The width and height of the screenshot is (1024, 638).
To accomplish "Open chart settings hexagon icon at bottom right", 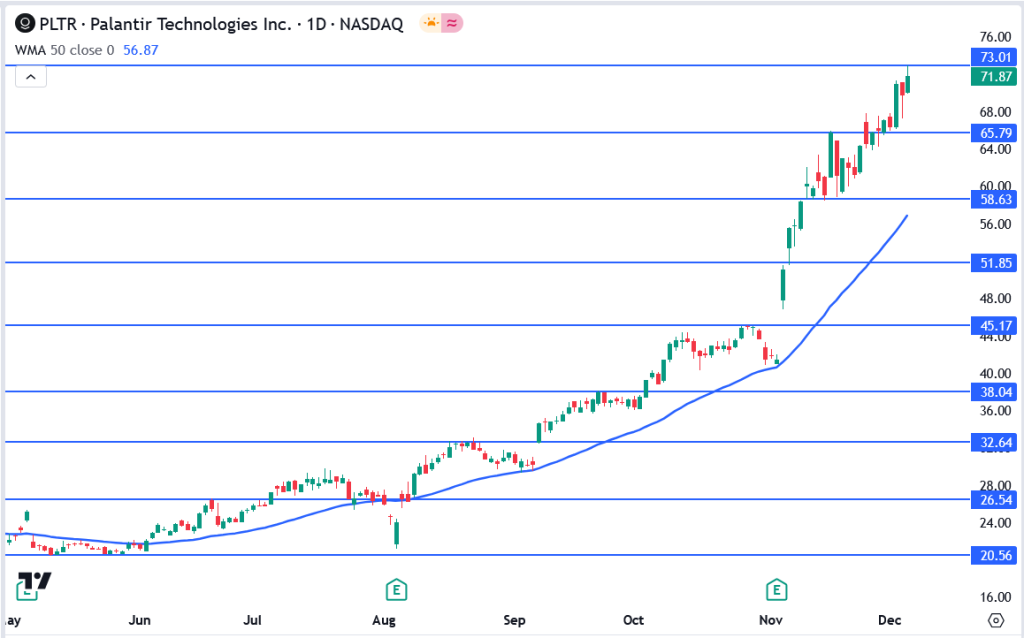I will coord(995,620).
